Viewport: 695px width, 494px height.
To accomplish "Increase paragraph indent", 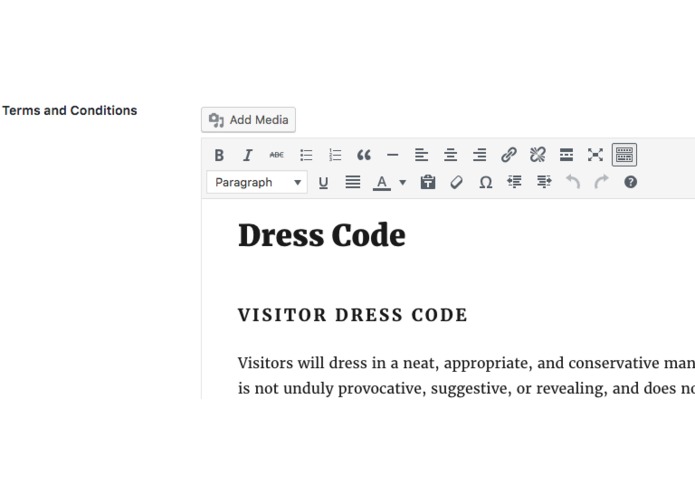I will pos(544,182).
